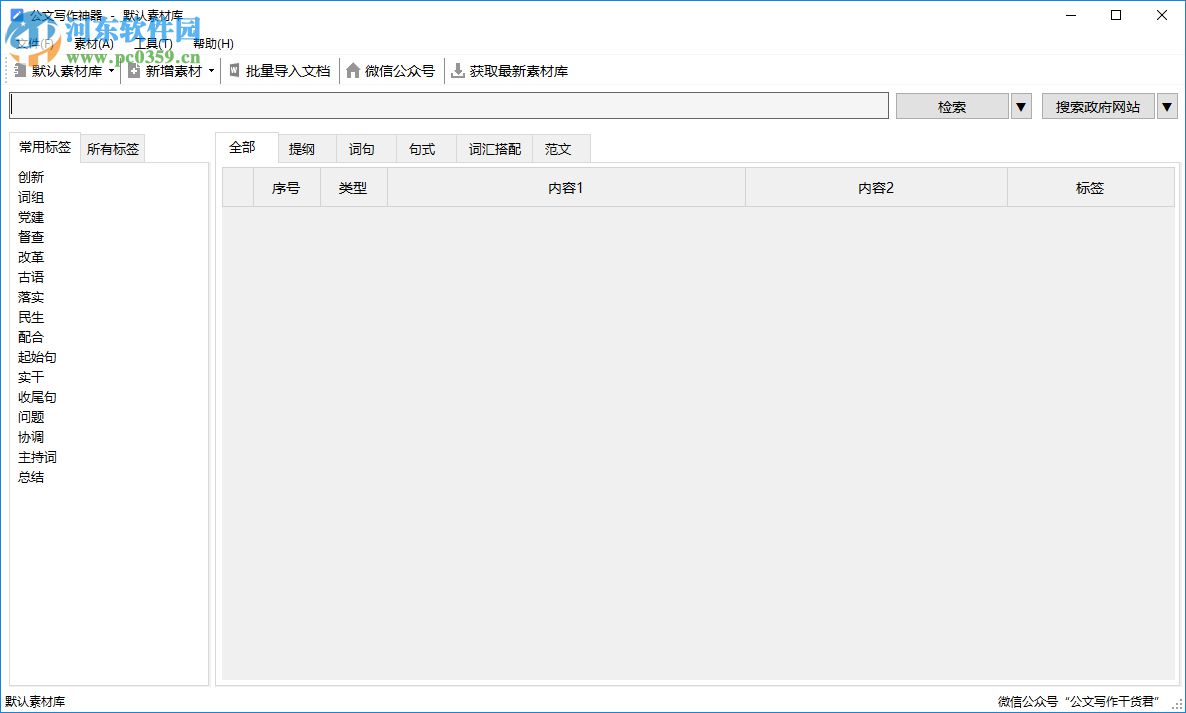Click the window resize grip in the status bar

[1177, 704]
